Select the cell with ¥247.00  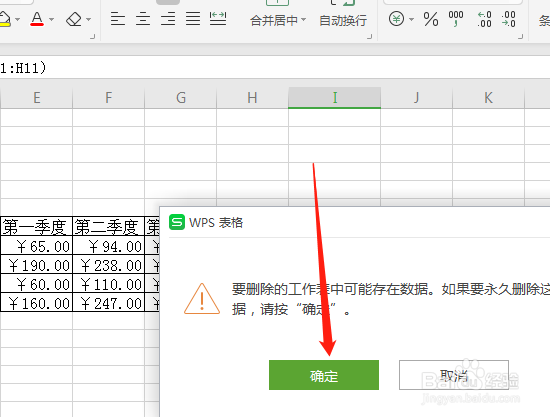click(x=108, y=302)
